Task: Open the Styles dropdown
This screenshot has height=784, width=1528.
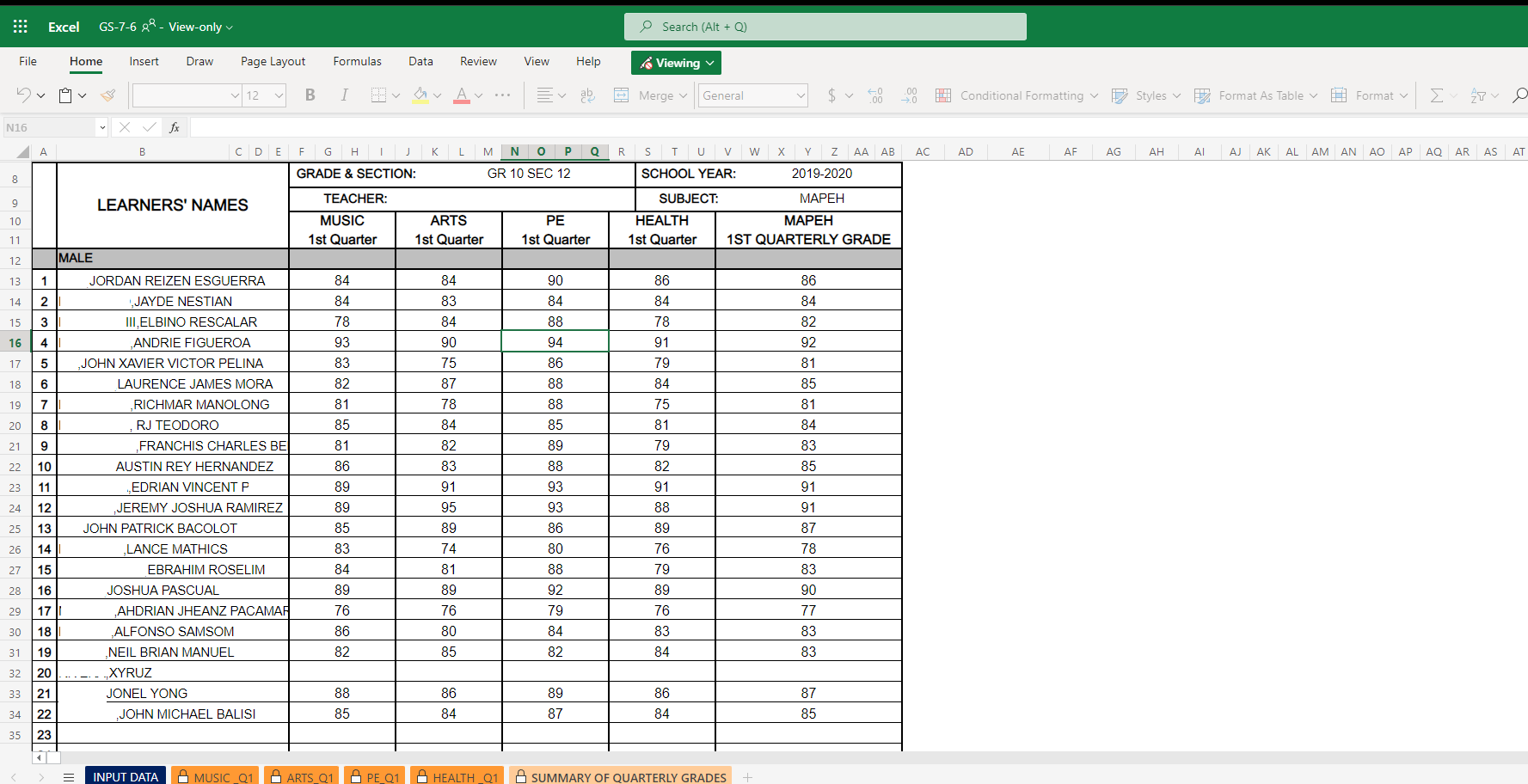Action: click(x=1146, y=95)
